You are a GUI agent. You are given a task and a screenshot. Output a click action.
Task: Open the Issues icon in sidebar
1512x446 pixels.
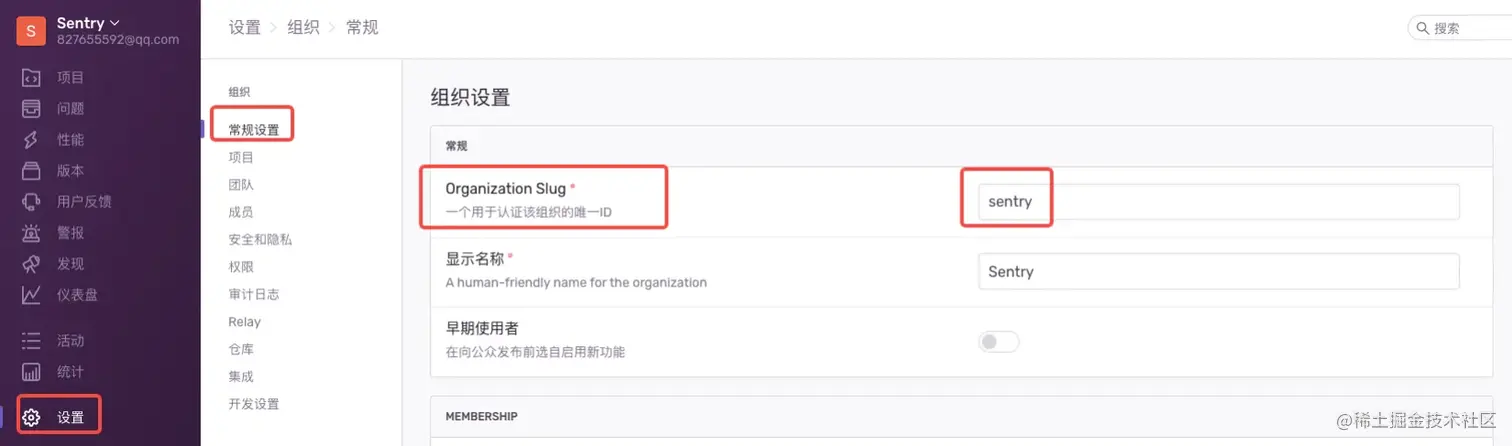[x=31, y=109]
